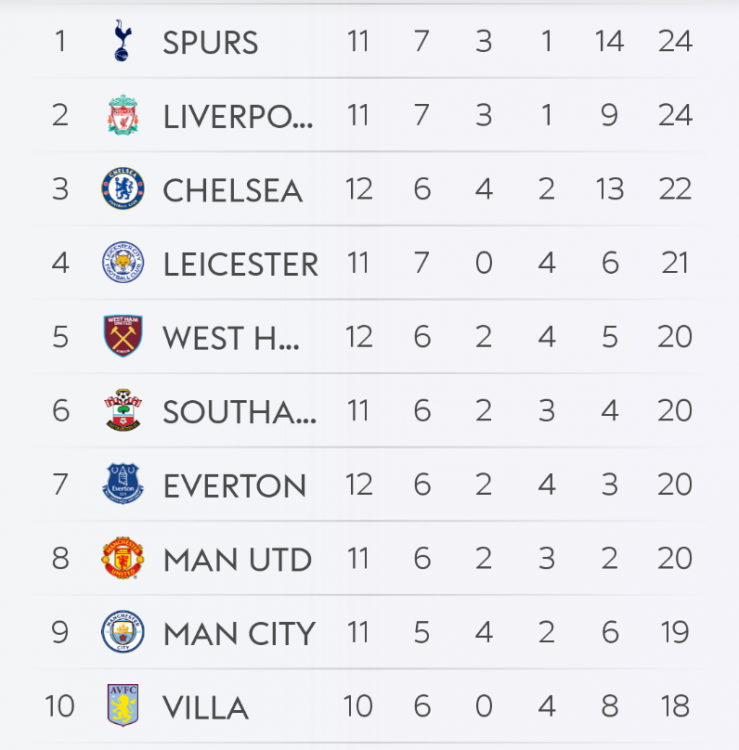Click the Aston Villa AVFC crest
This screenshot has height=750, width=739.
coord(123,706)
